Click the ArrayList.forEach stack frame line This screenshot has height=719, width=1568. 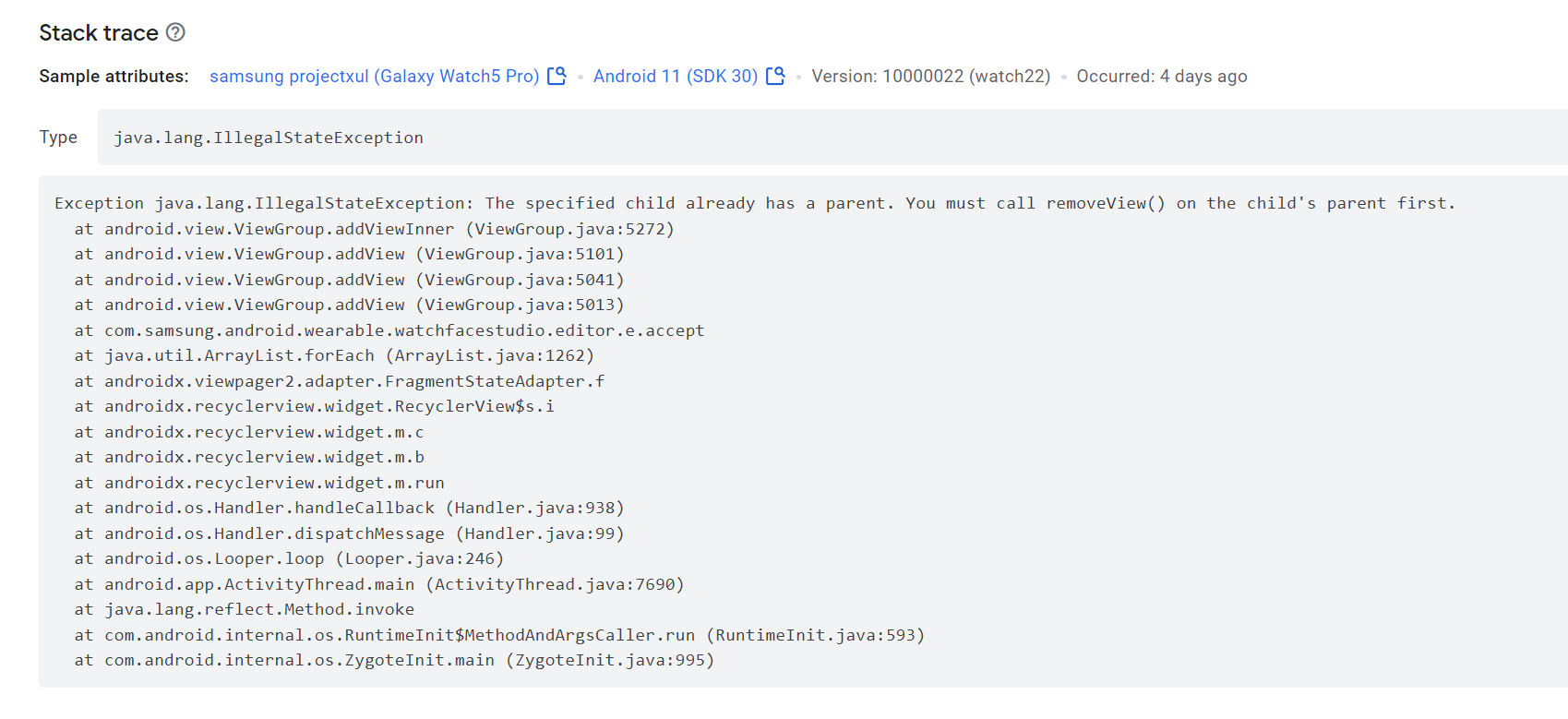pyautogui.click(x=334, y=355)
